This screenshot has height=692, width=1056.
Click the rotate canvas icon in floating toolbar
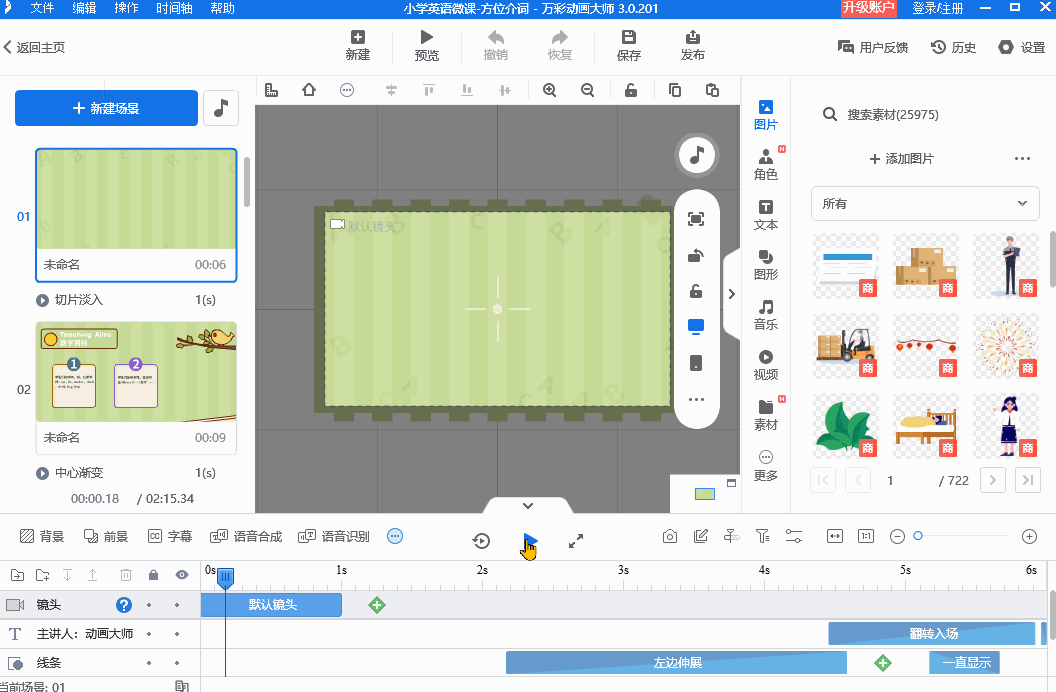[696, 256]
